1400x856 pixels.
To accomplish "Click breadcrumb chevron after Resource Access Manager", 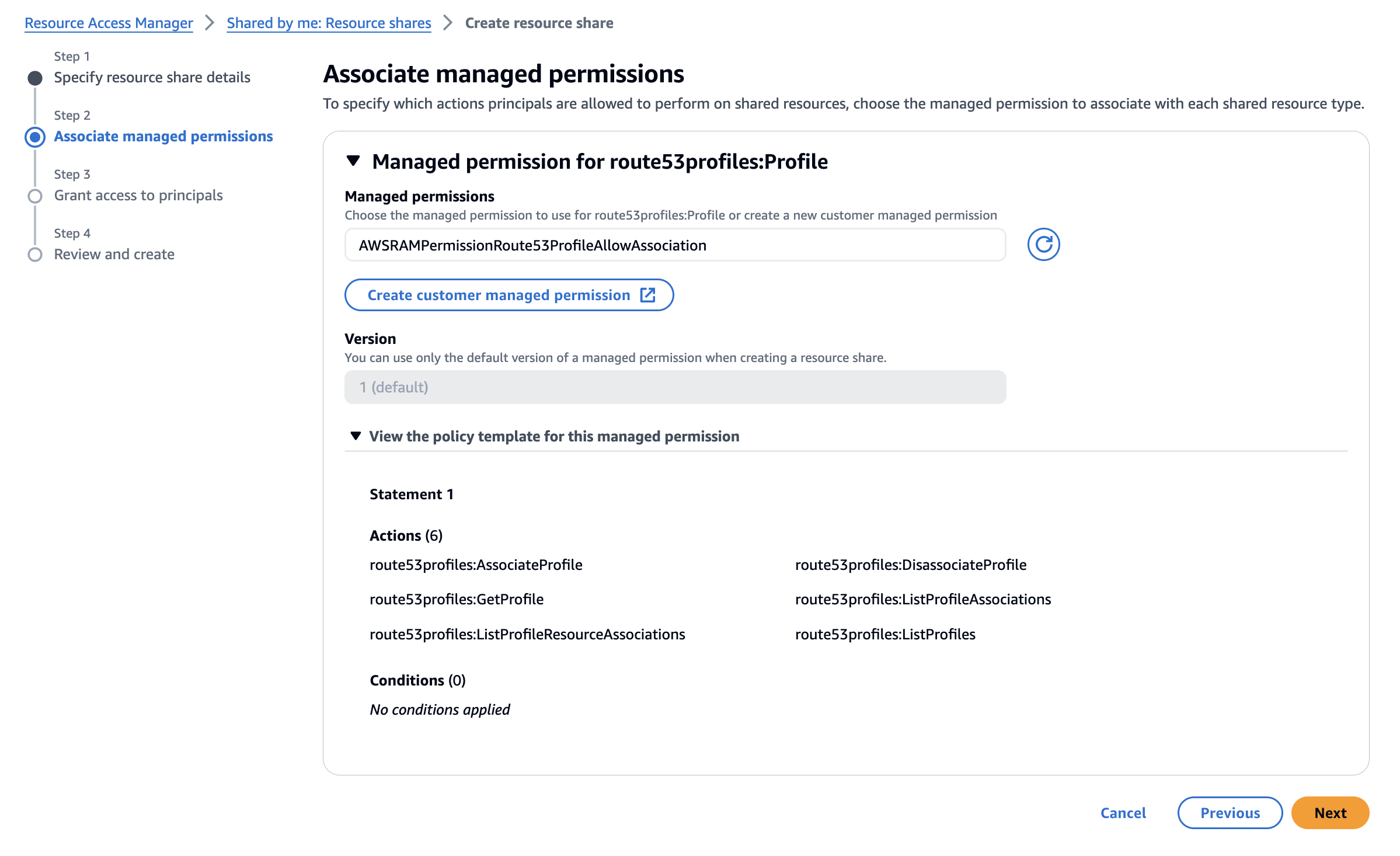I will click(210, 23).
